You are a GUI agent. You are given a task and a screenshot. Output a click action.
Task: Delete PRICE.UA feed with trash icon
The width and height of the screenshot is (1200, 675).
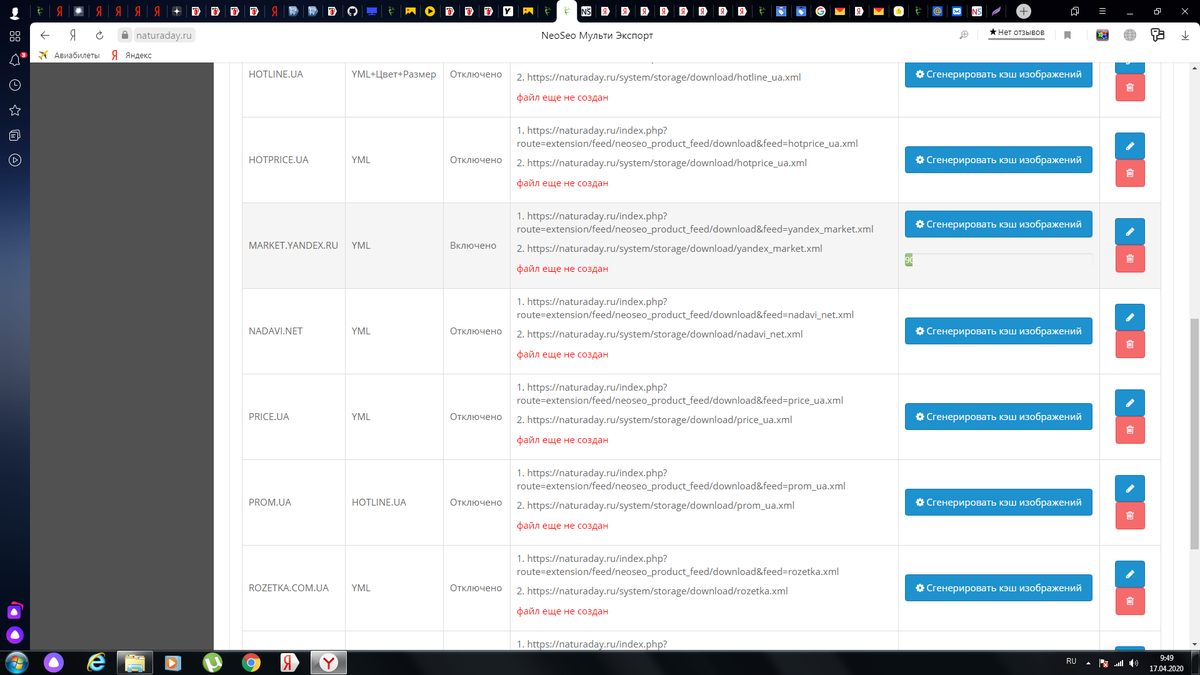[1129, 430]
